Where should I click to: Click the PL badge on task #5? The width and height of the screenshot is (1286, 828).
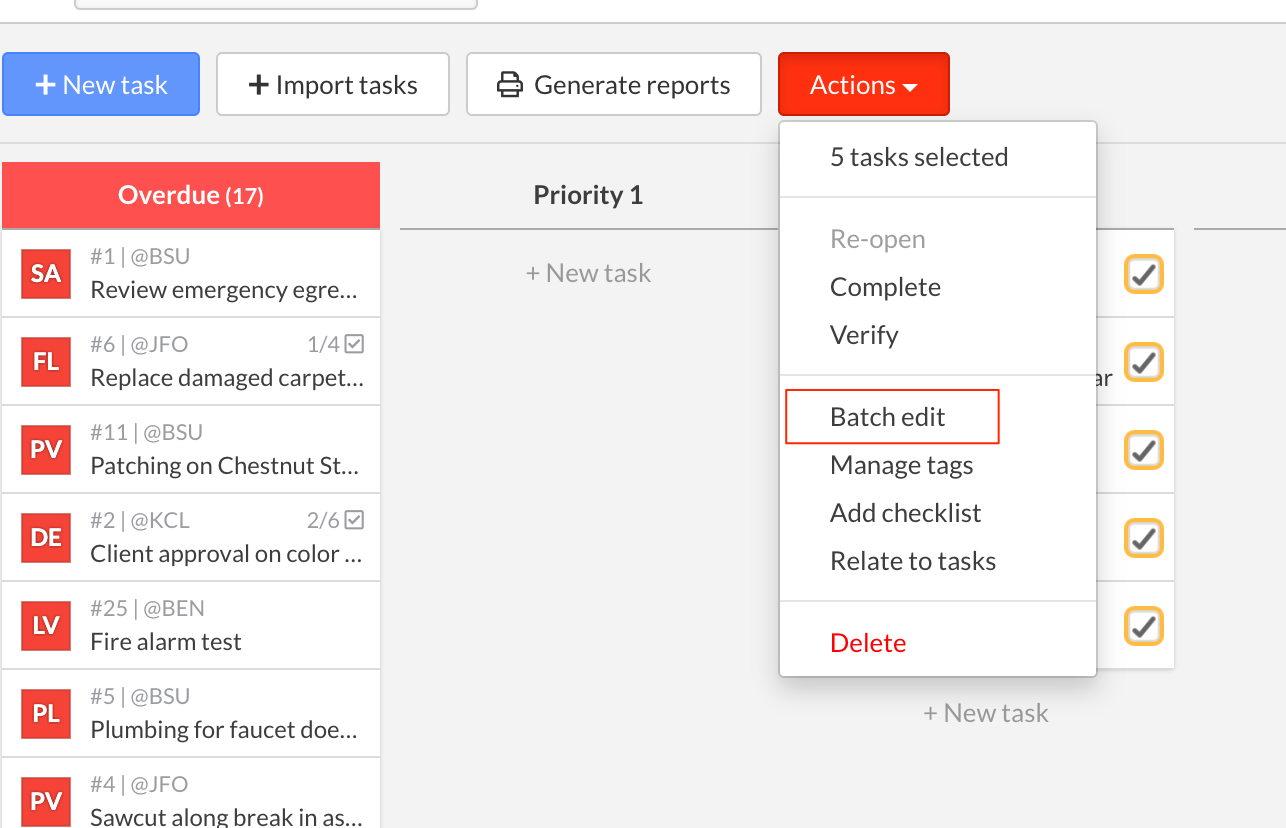46,714
